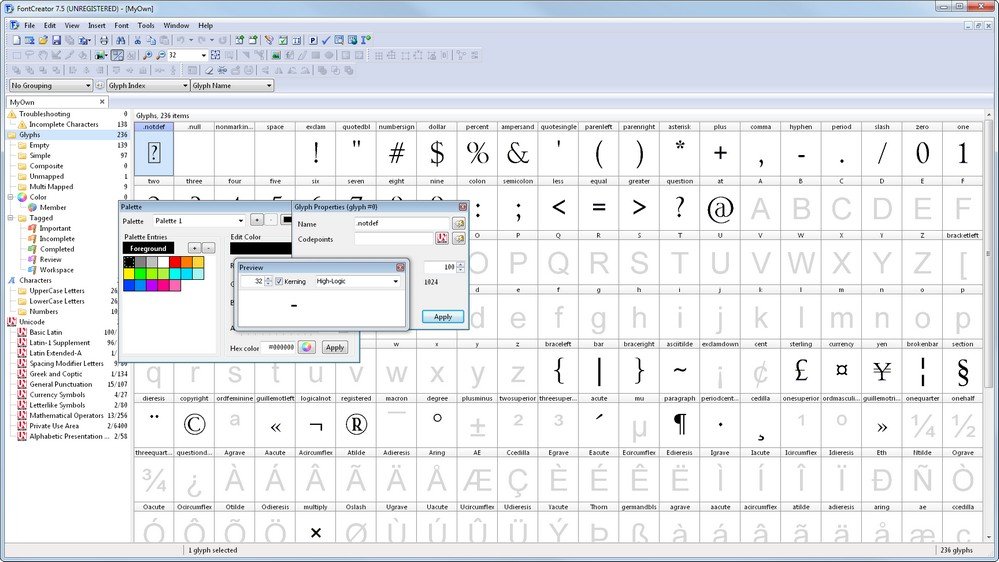Click the generate icon right of Codepoints
The height and width of the screenshot is (562, 999).
click(459, 238)
